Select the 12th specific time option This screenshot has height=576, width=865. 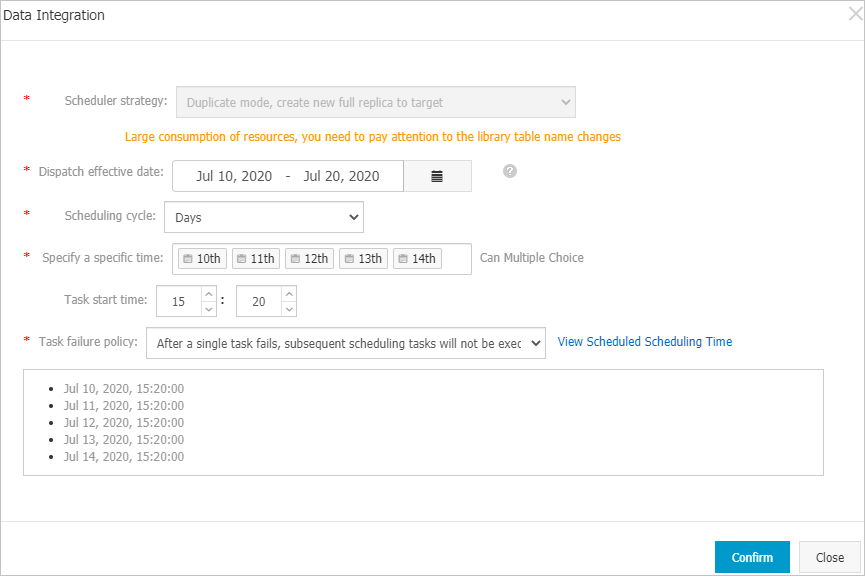pyautogui.click(x=309, y=258)
